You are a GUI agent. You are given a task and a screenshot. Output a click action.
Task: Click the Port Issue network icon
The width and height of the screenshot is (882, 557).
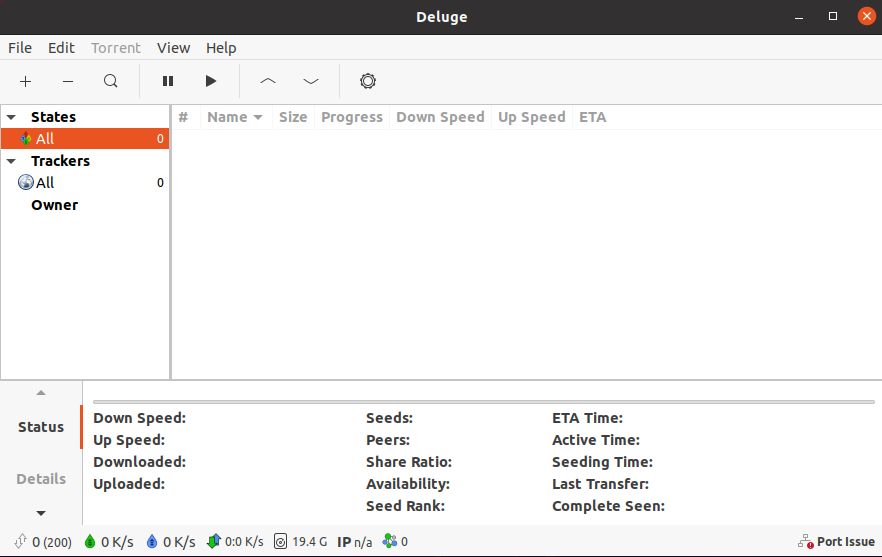tap(806, 542)
